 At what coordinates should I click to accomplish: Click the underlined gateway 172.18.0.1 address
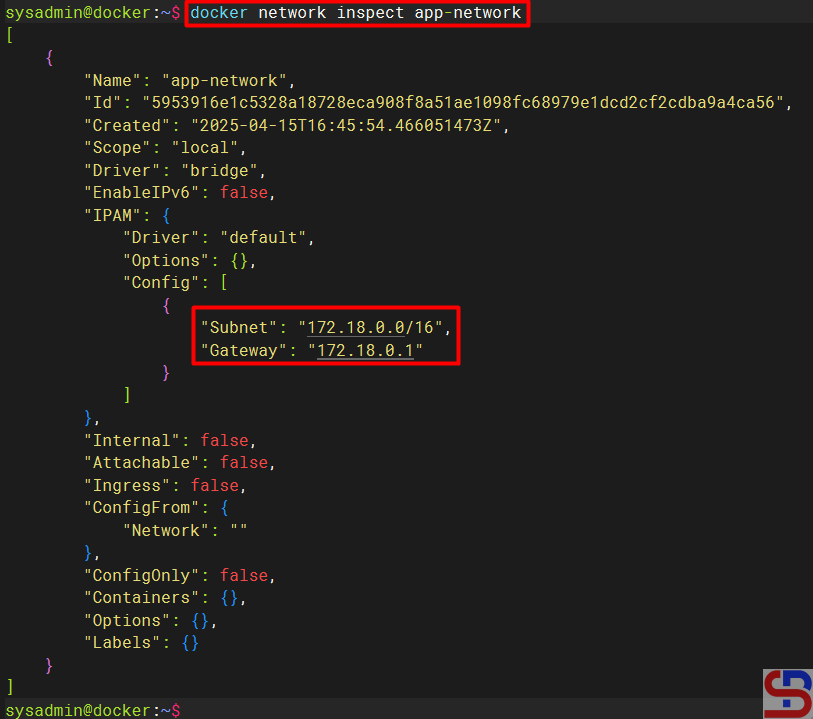click(364, 350)
